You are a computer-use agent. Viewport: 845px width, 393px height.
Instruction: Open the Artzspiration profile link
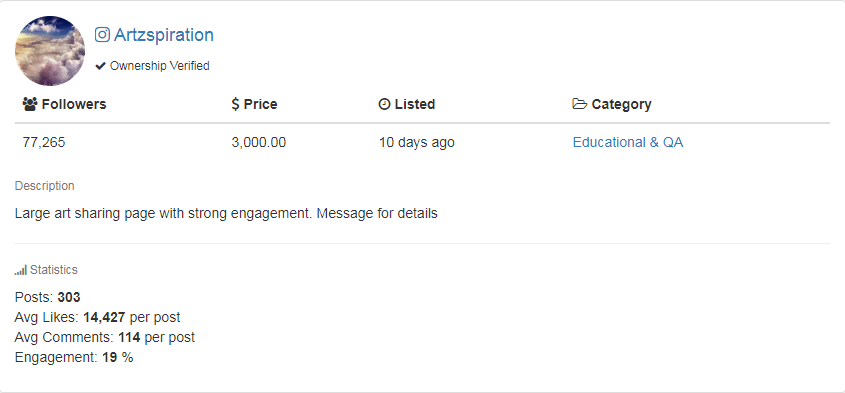click(x=164, y=35)
